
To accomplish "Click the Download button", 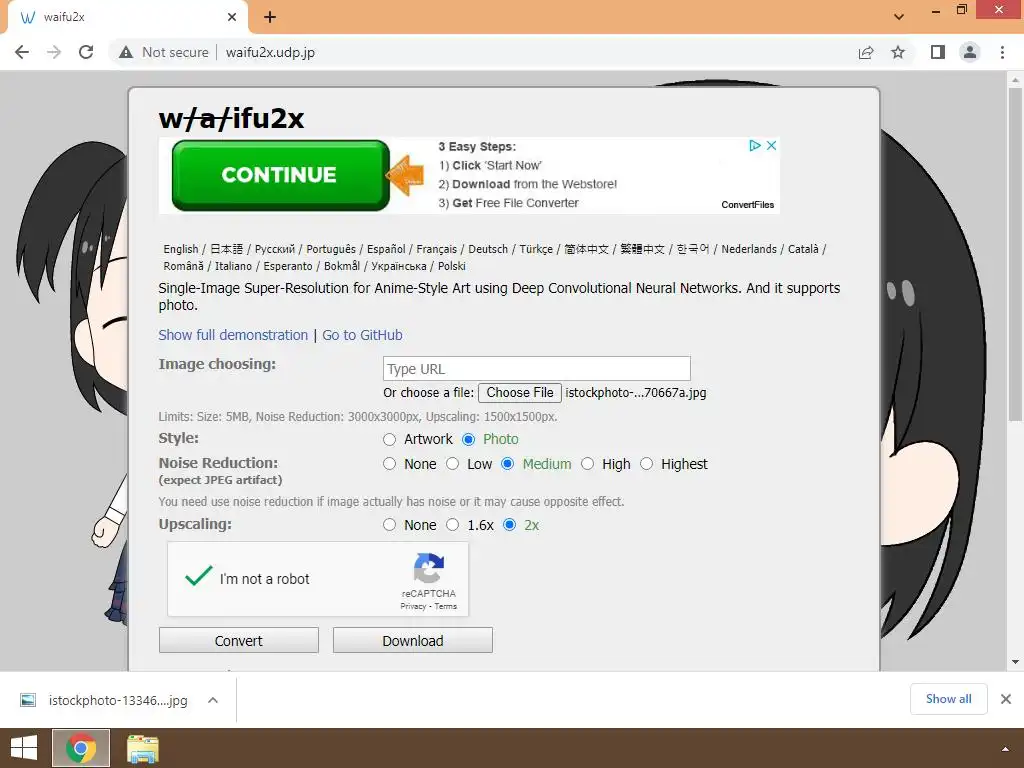I will pos(413,641).
